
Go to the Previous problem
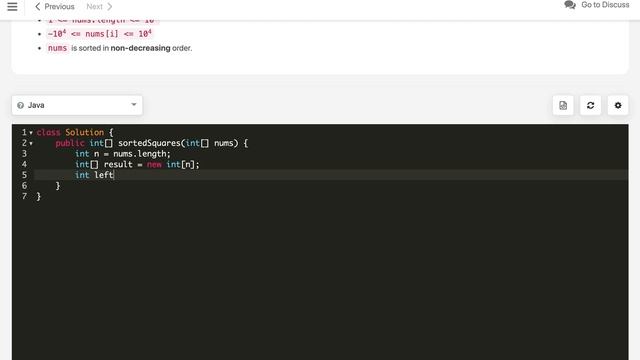55,7
